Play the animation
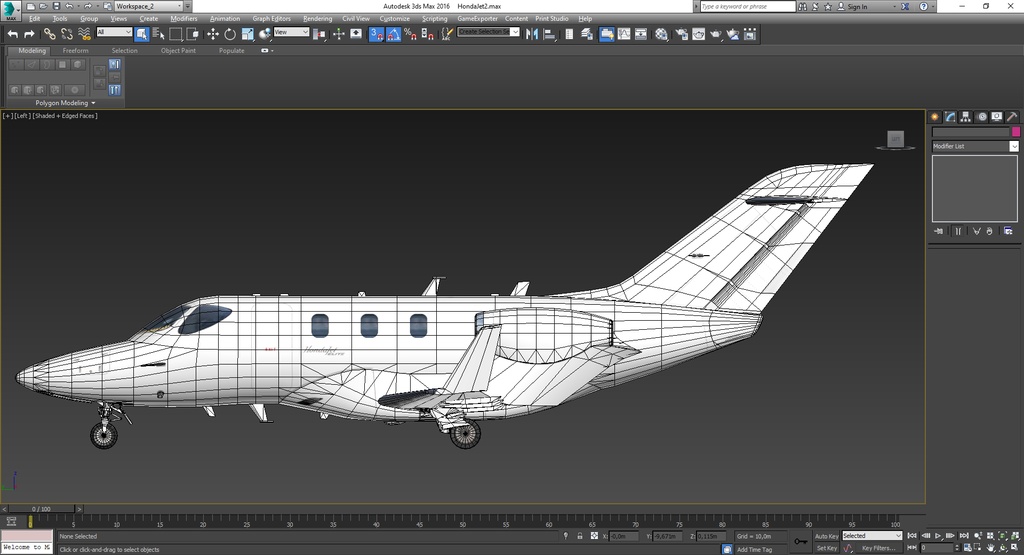The width and height of the screenshot is (1024, 555). tap(938, 535)
